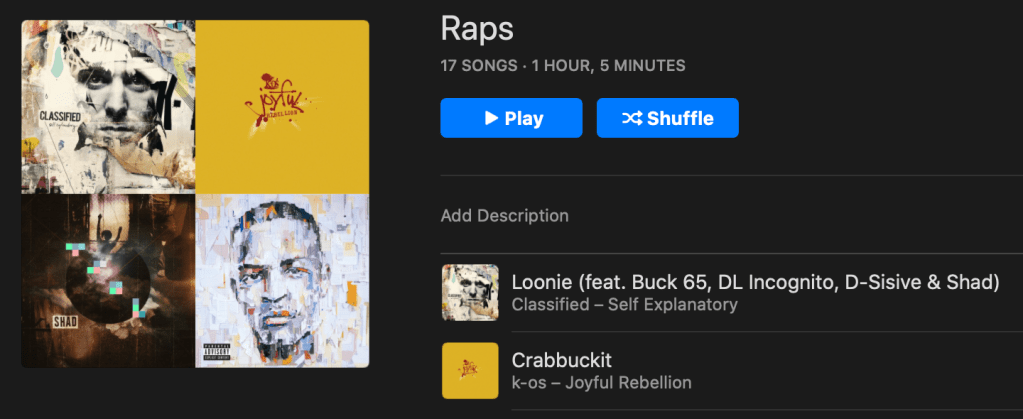Viewport: 1023px width, 419px height.
Task: Open the Classified – Self Explanatory link
Action: (x=624, y=305)
